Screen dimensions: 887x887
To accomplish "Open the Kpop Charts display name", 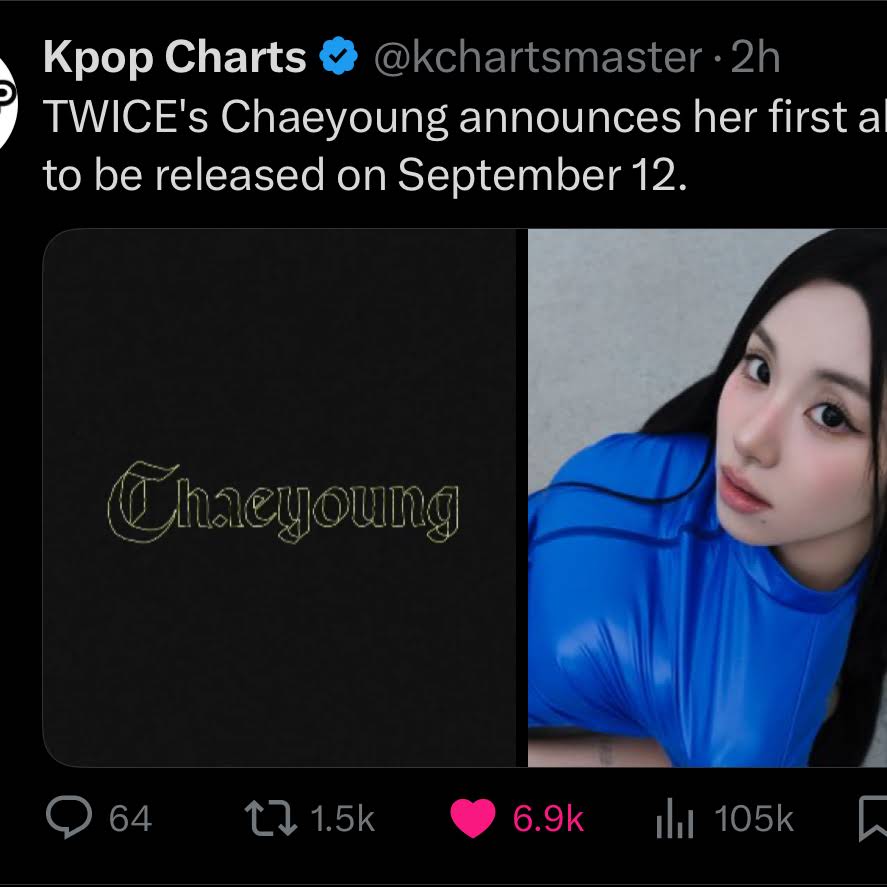I will (x=175, y=58).
